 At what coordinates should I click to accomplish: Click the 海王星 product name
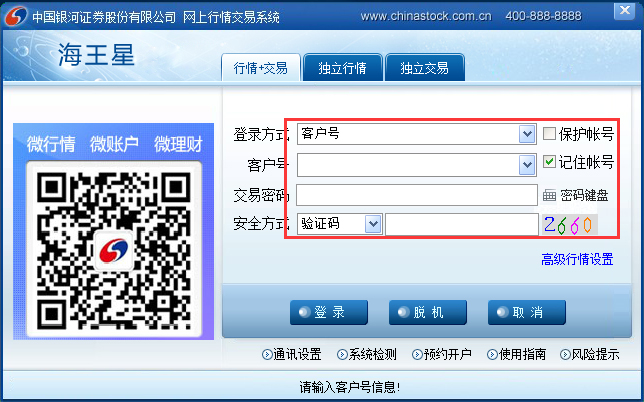coord(96,55)
